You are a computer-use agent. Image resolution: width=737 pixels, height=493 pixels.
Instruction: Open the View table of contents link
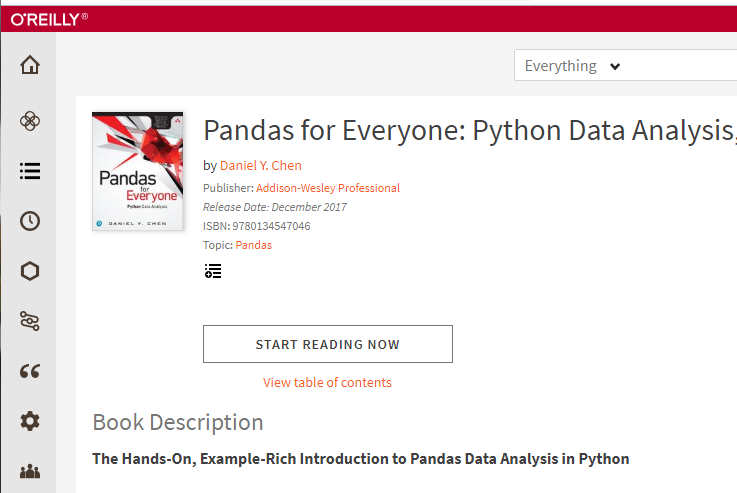pyautogui.click(x=327, y=383)
